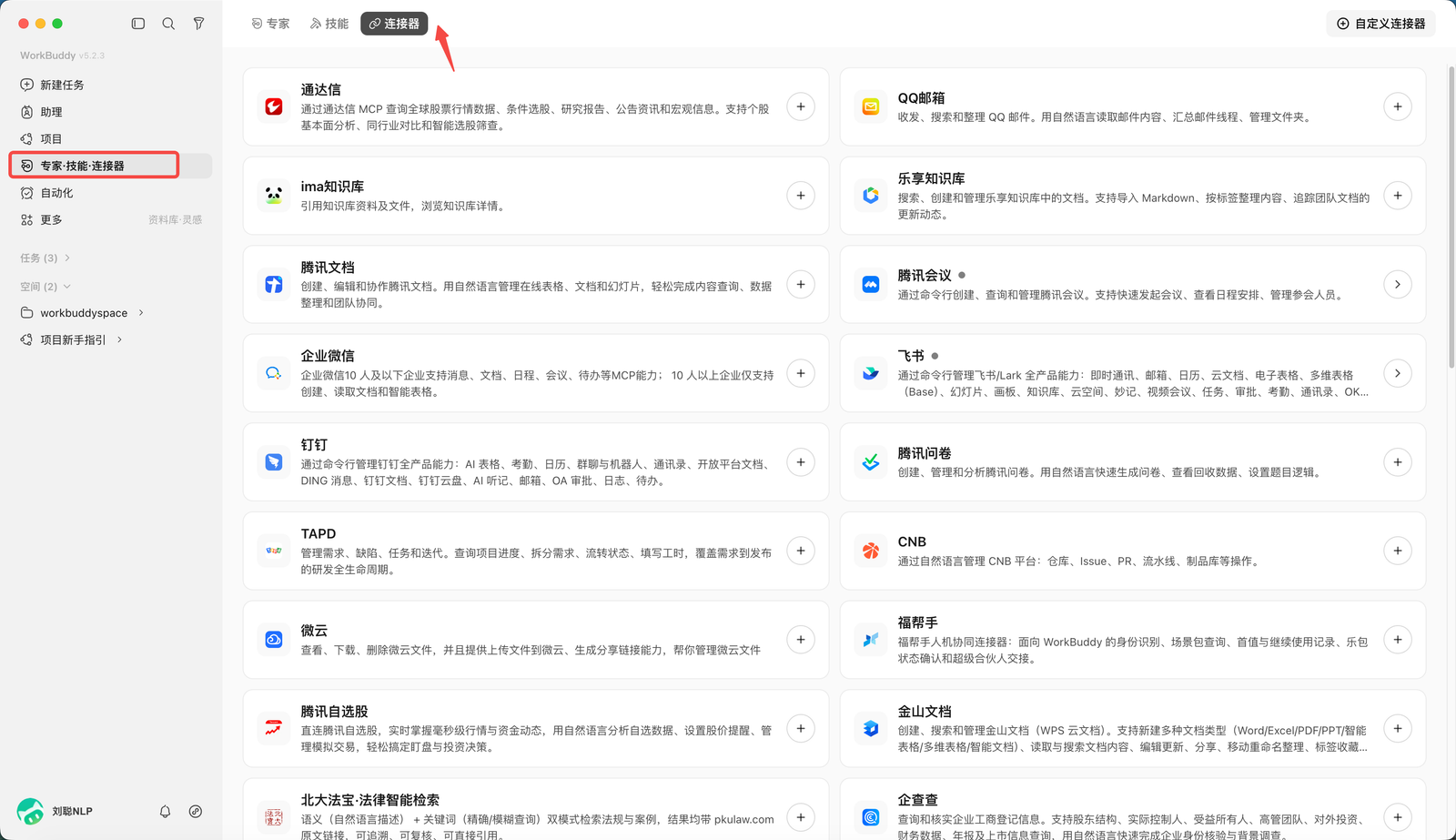Click the 腾讯文档 blue icon
Viewport: 1456px width, 840px height.
(x=274, y=285)
